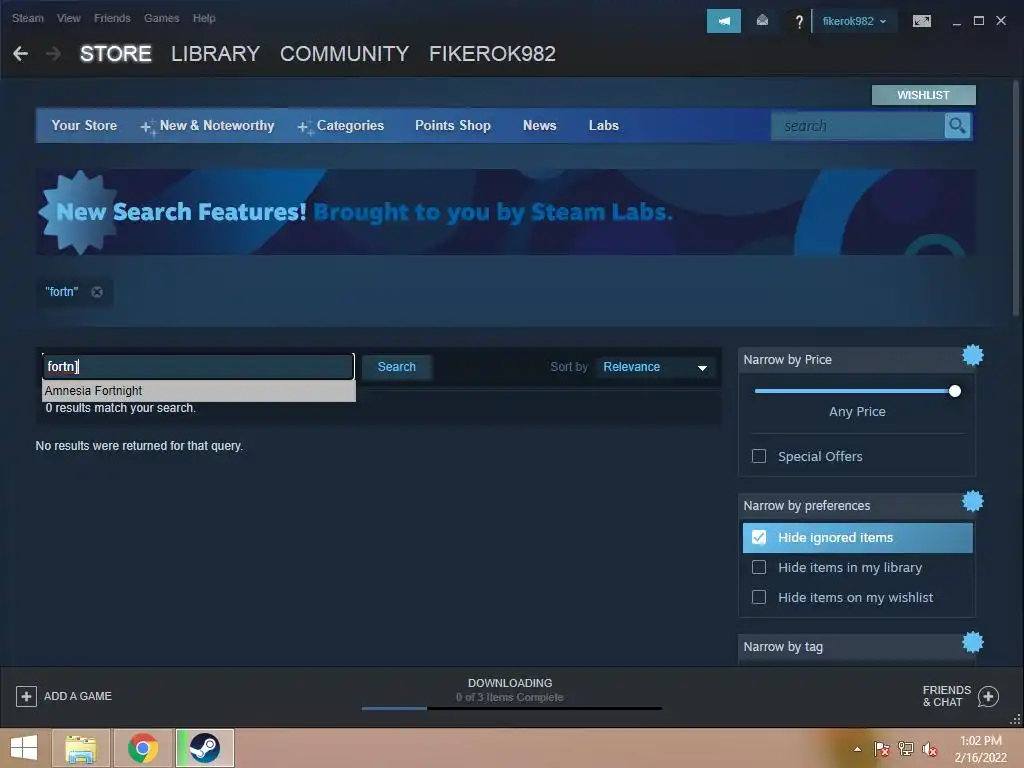Open Friends & Chat plus icon
This screenshot has width=1024, height=768.
pyautogui.click(x=988, y=697)
